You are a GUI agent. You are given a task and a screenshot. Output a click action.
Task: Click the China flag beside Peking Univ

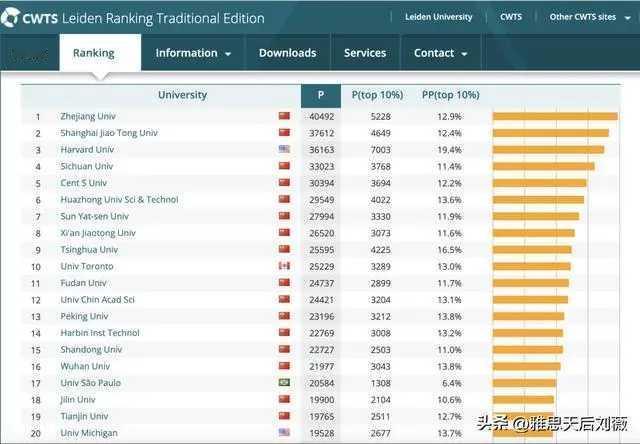[x=284, y=316]
